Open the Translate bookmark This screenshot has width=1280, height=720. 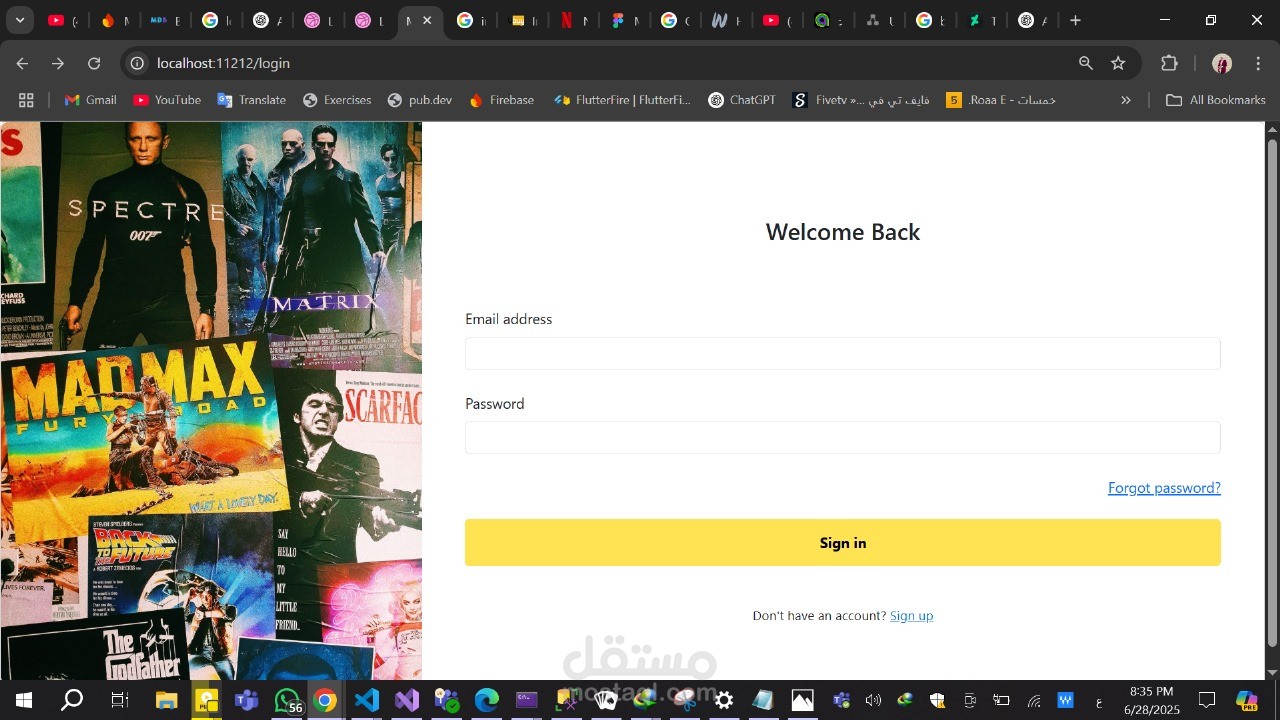point(252,100)
